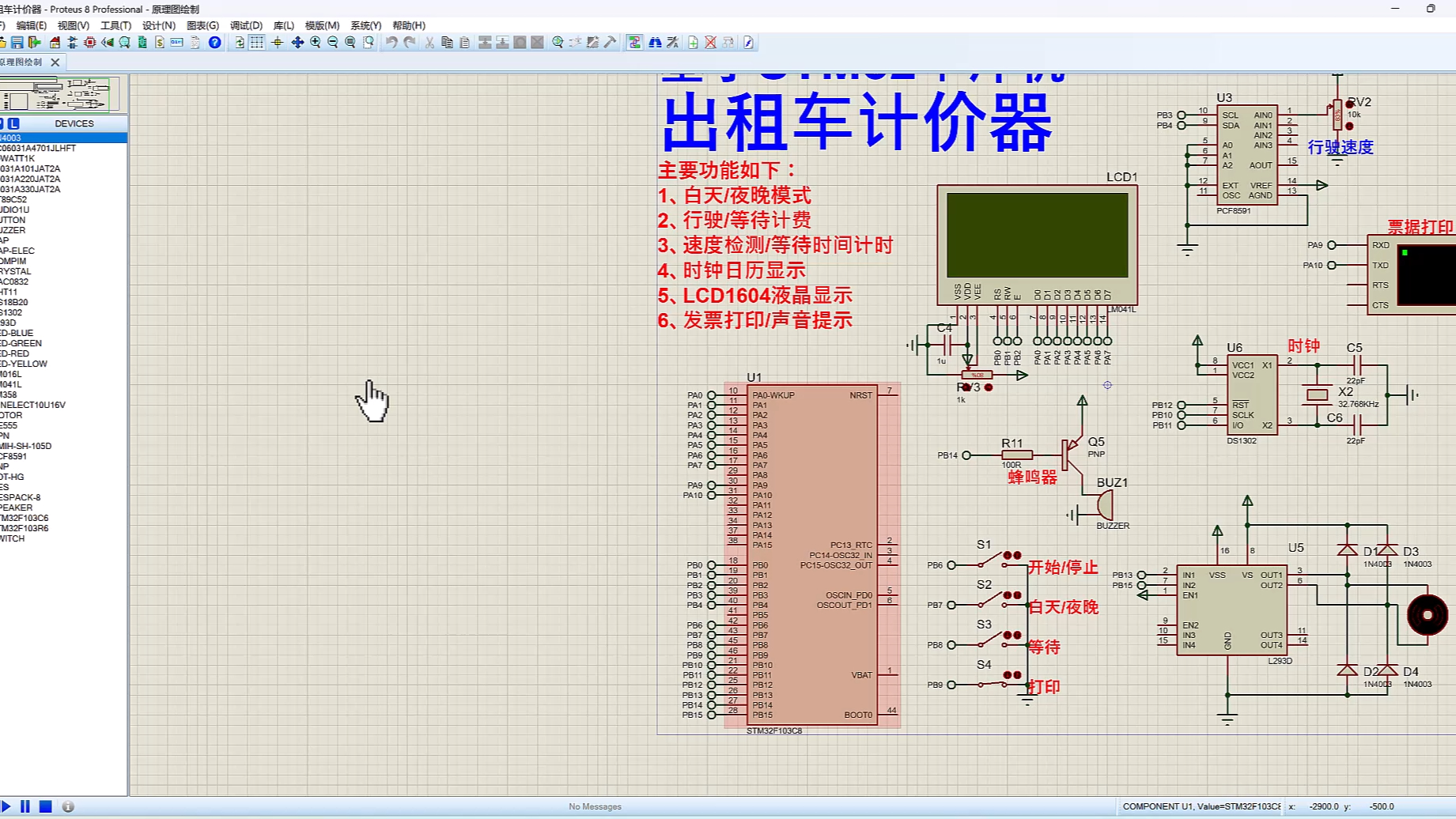1456x819 pixels.
Task: Toggle switch S1 开始/停止
Action: pos(993,560)
